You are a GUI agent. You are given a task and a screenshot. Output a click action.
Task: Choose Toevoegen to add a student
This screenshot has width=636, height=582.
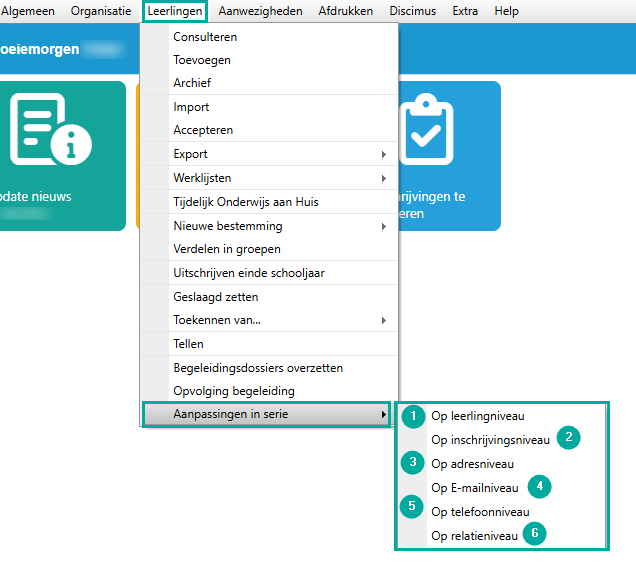202,60
